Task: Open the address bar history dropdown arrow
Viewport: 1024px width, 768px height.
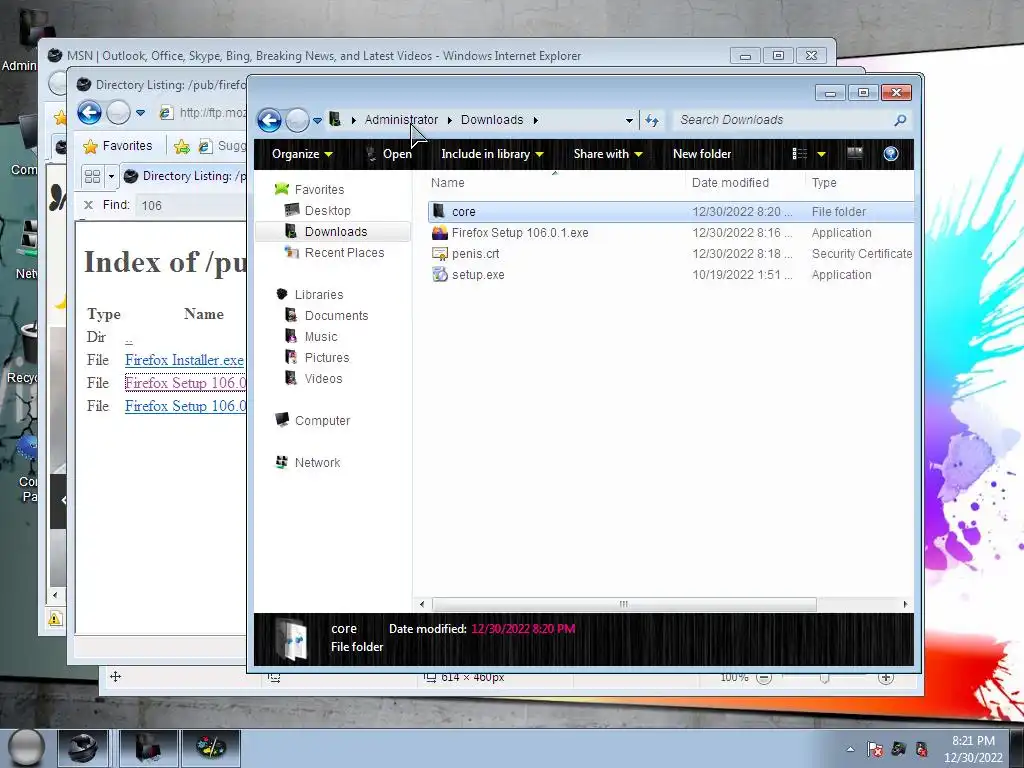Action: [x=629, y=121]
